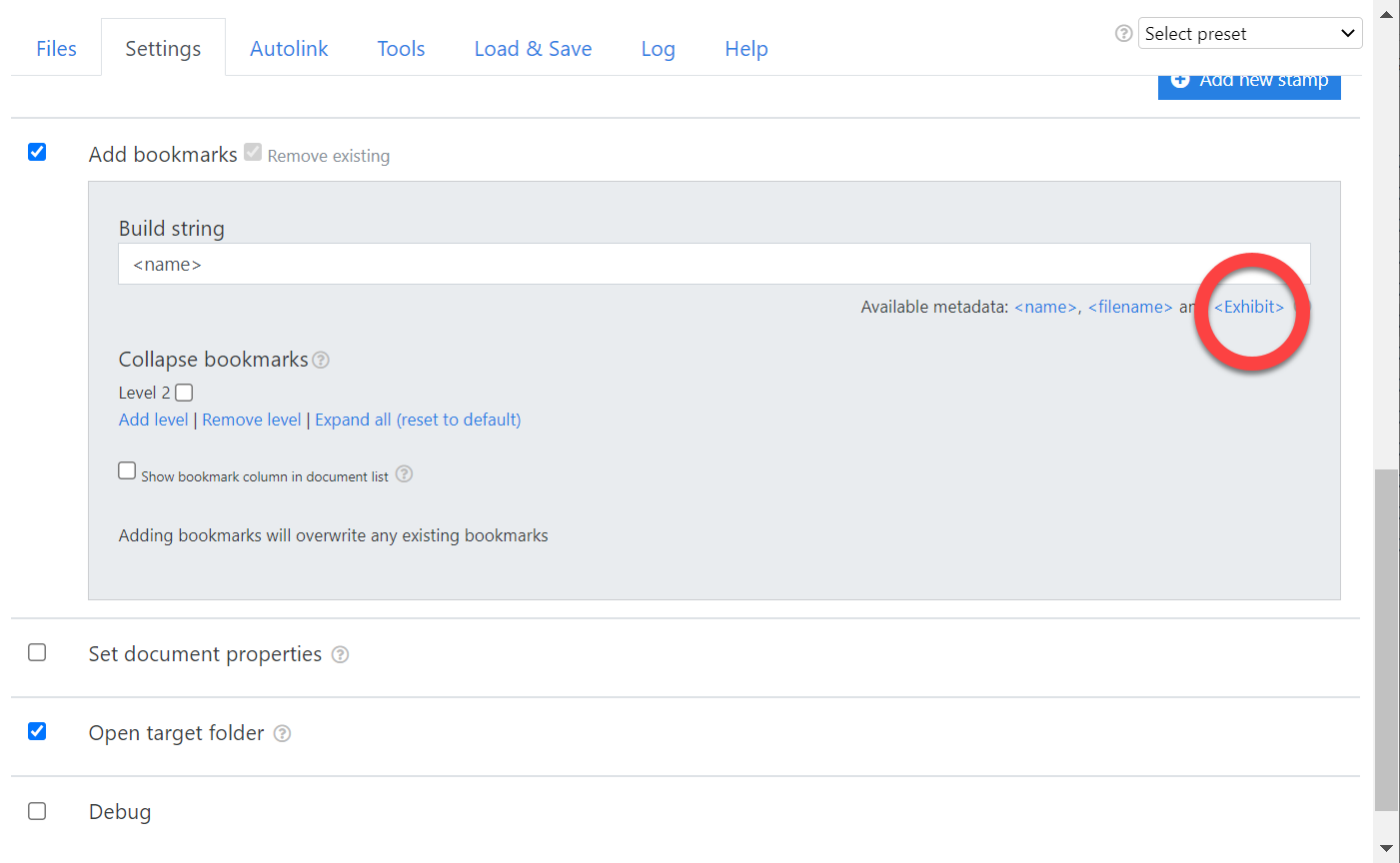Check the Set document properties option
Viewport: 1400px width, 863px height.
(37, 652)
